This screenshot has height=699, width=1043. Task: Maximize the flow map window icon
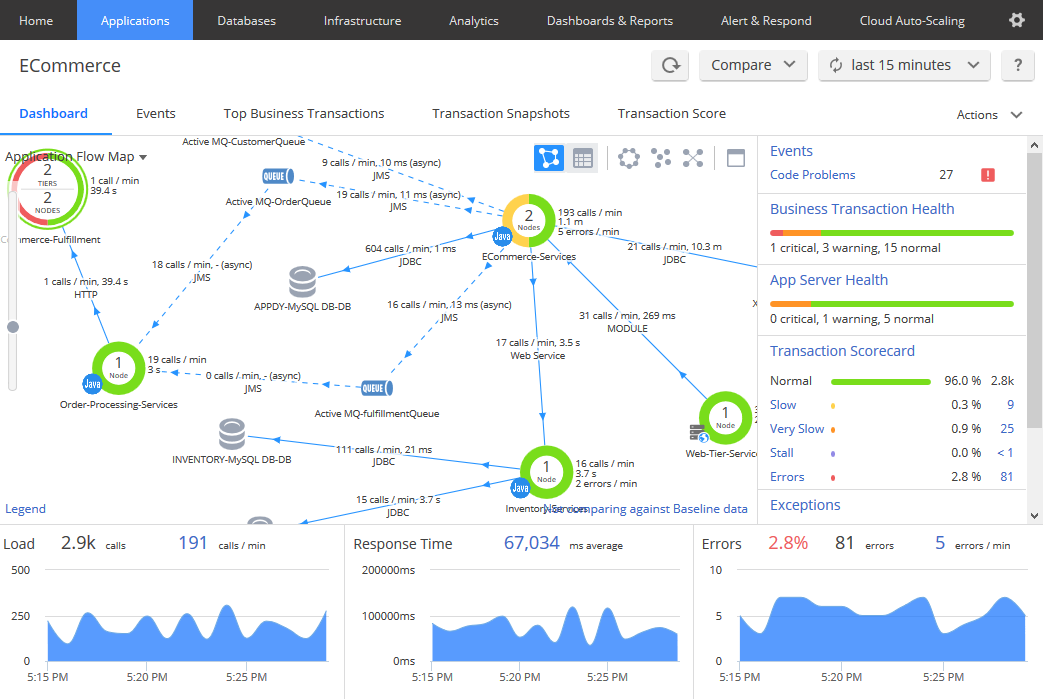pos(736,158)
